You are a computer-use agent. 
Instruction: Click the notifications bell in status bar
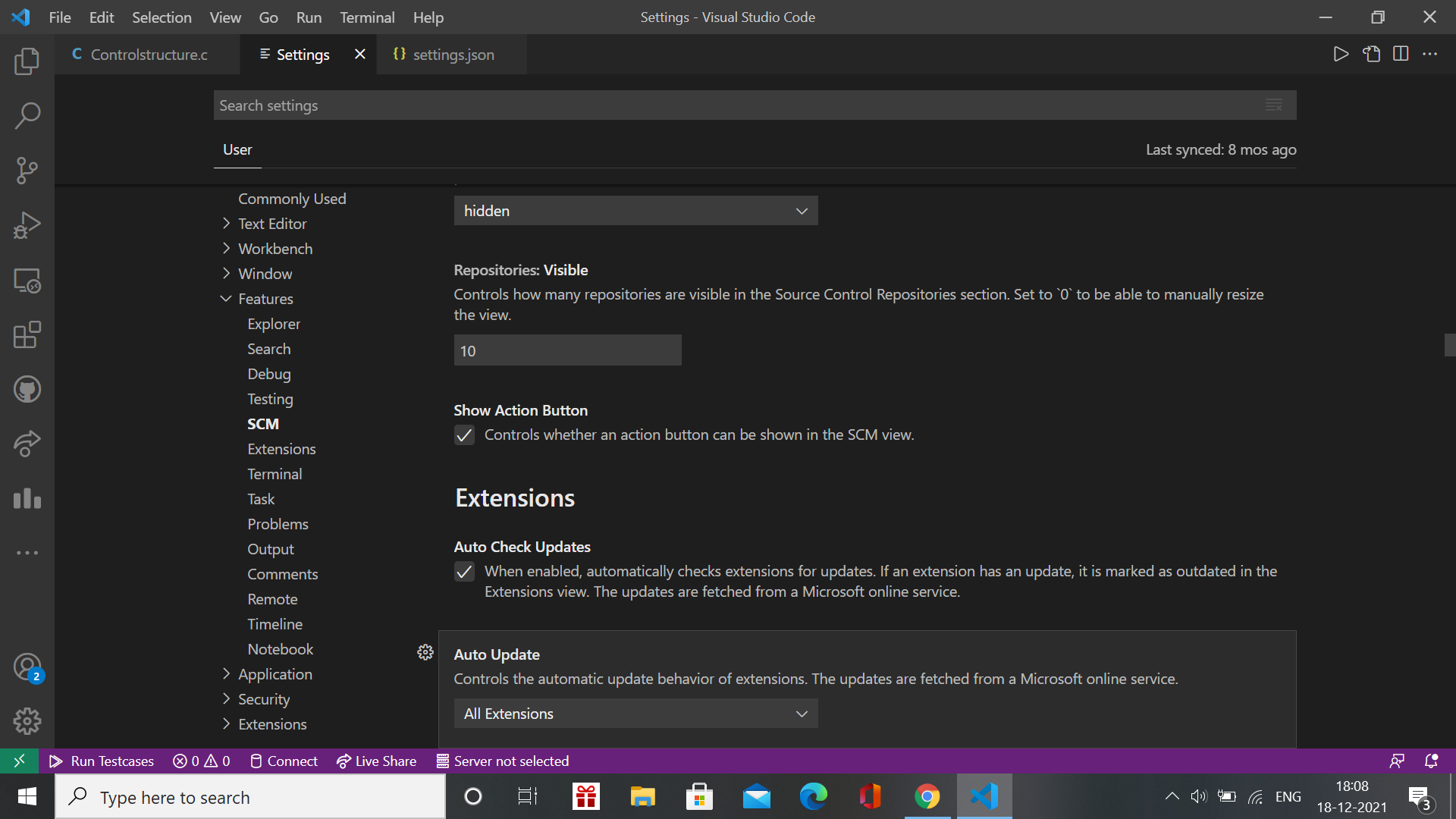pos(1430,761)
